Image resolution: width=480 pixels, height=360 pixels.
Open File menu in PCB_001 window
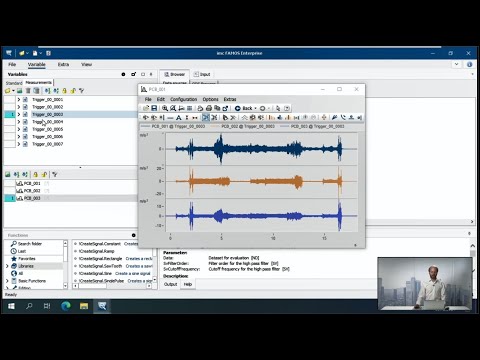point(148,99)
